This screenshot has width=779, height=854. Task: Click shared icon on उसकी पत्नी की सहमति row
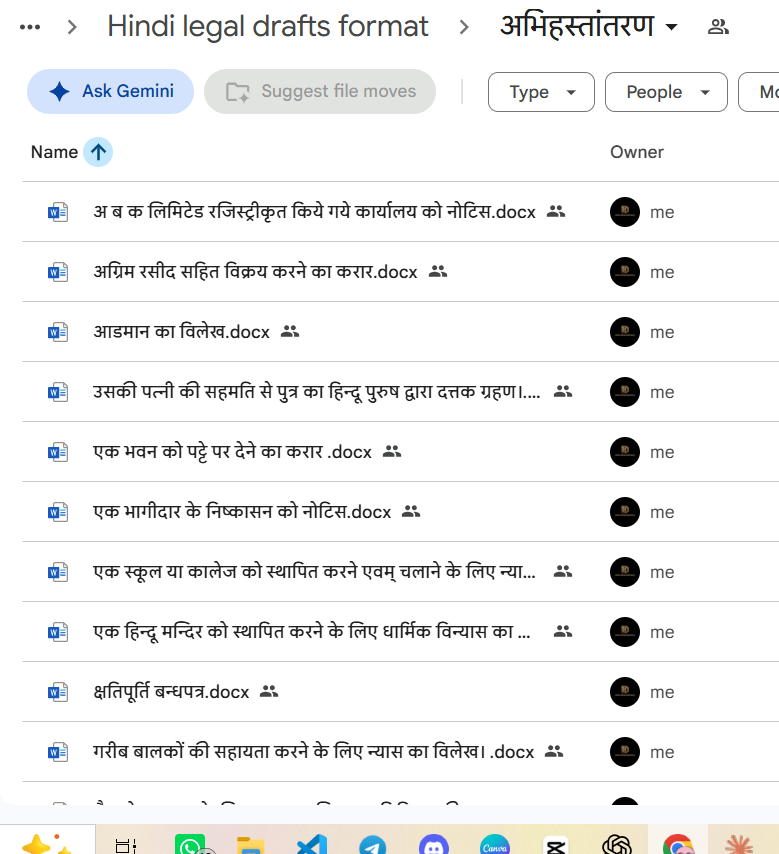563,391
